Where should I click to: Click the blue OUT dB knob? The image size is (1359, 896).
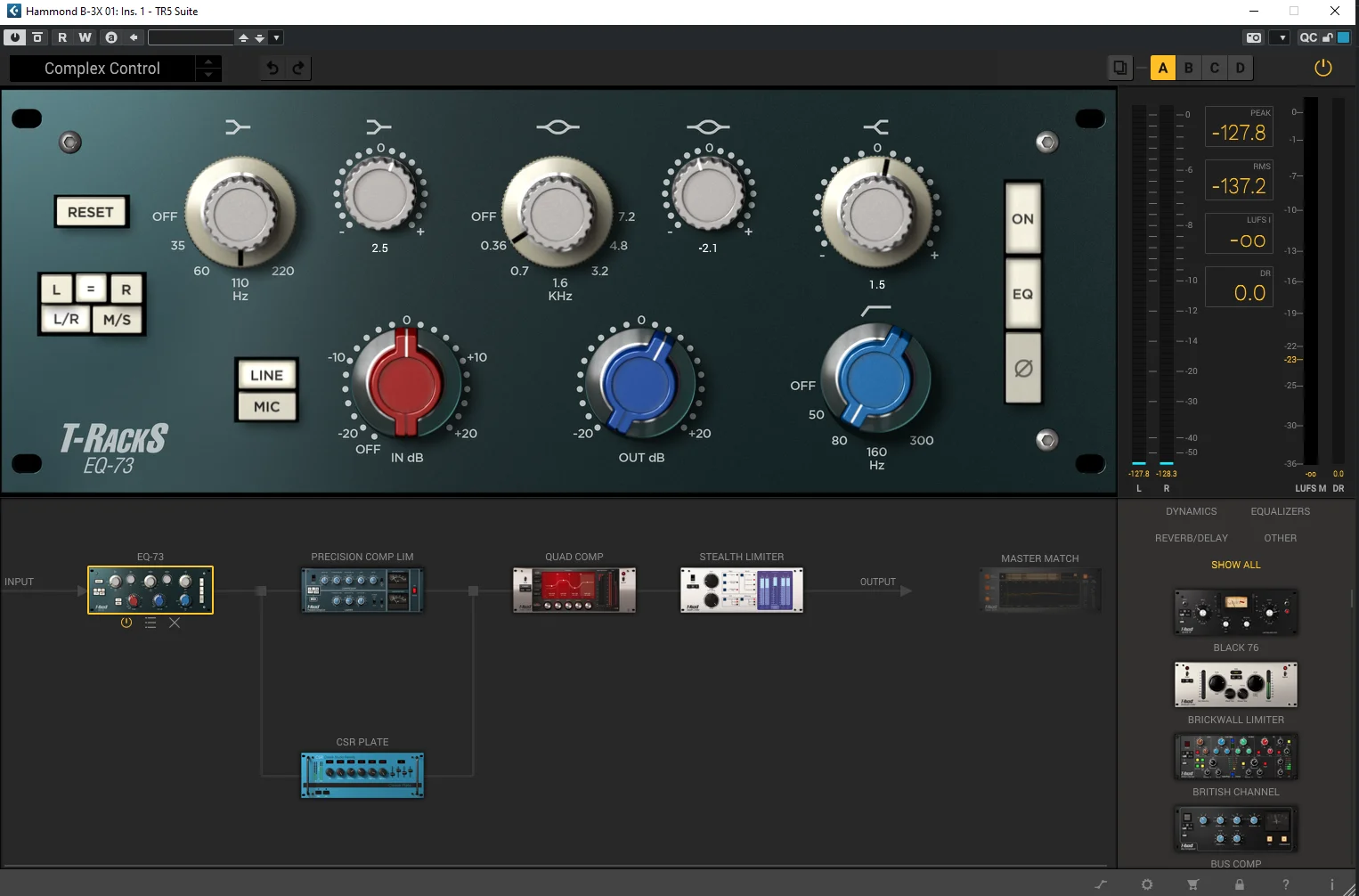point(639,383)
